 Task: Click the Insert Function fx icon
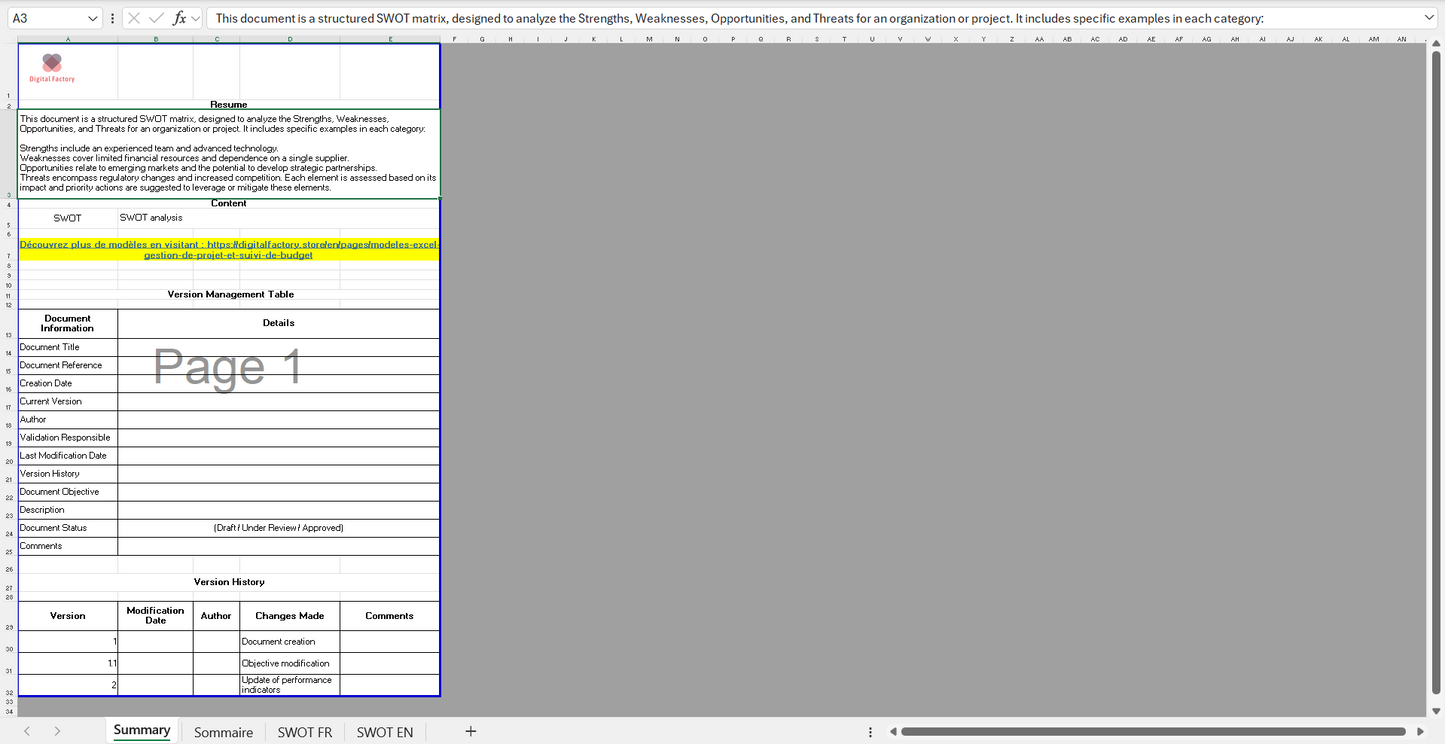point(178,18)
